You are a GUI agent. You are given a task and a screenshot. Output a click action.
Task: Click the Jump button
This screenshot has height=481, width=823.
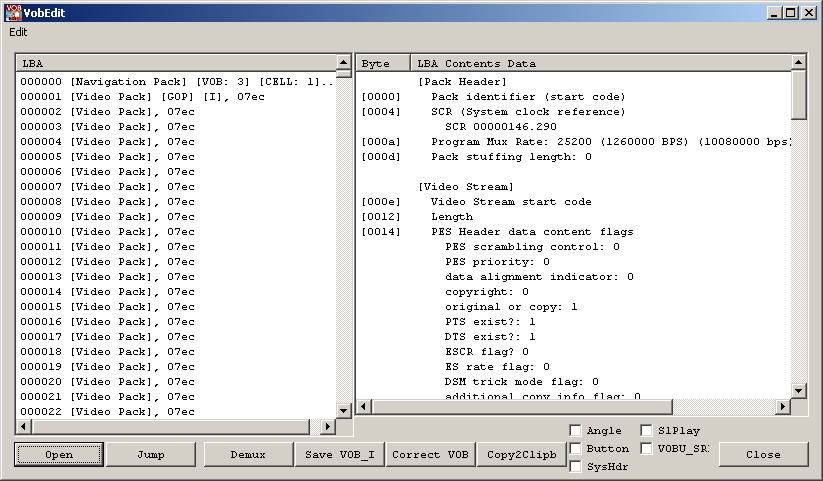pyautogui.click(x=151, y=455)
